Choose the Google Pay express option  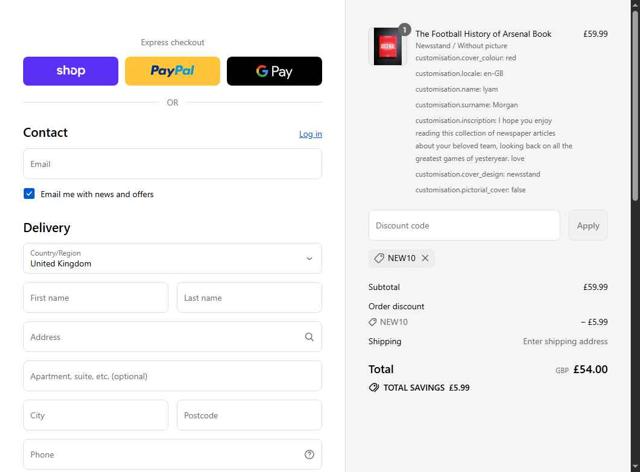click(x=274, y=71)
